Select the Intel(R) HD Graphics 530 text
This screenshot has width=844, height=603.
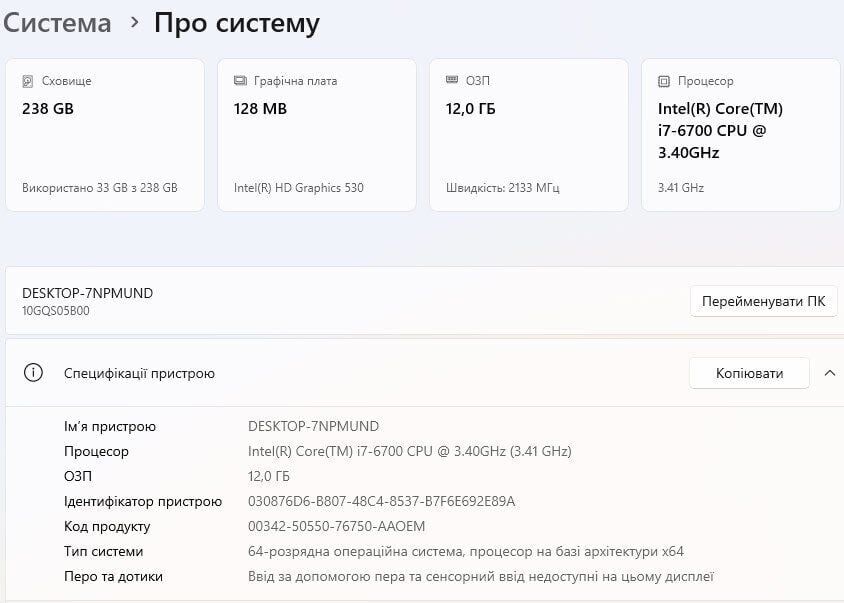click(x=298, y=187)
